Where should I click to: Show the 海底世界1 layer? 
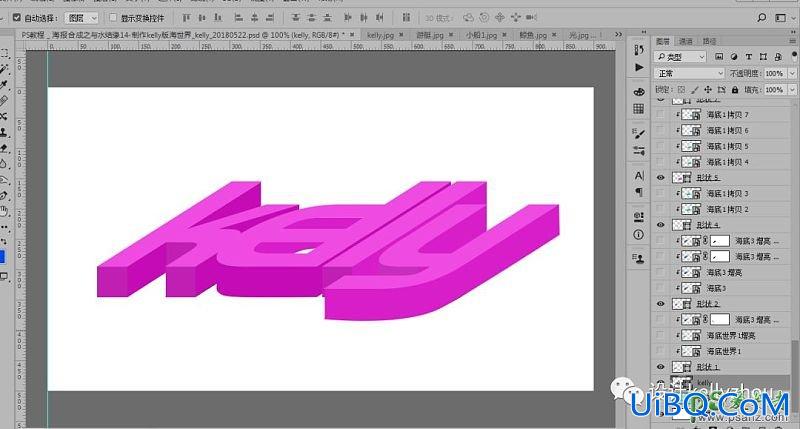[661, 351]
